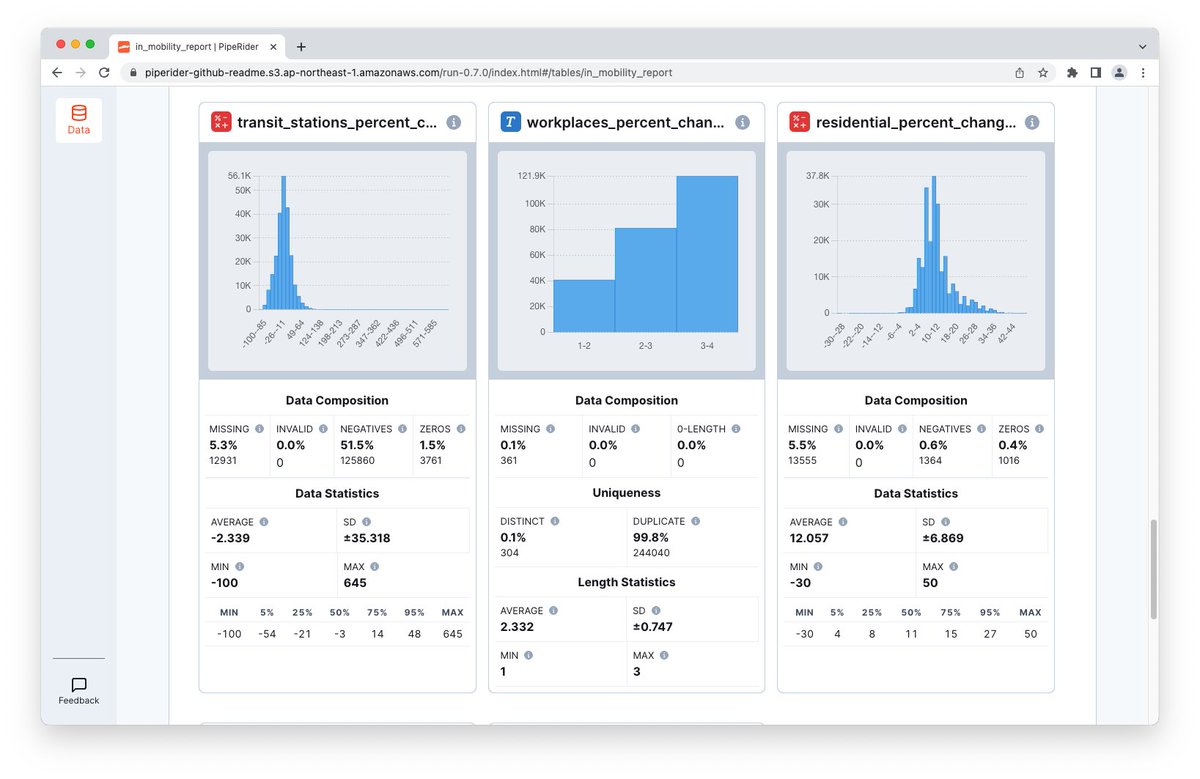This screenshot has height=779, width=1200.
Task: Click SD info icon in residential card
Action: [x=946, y=522]
